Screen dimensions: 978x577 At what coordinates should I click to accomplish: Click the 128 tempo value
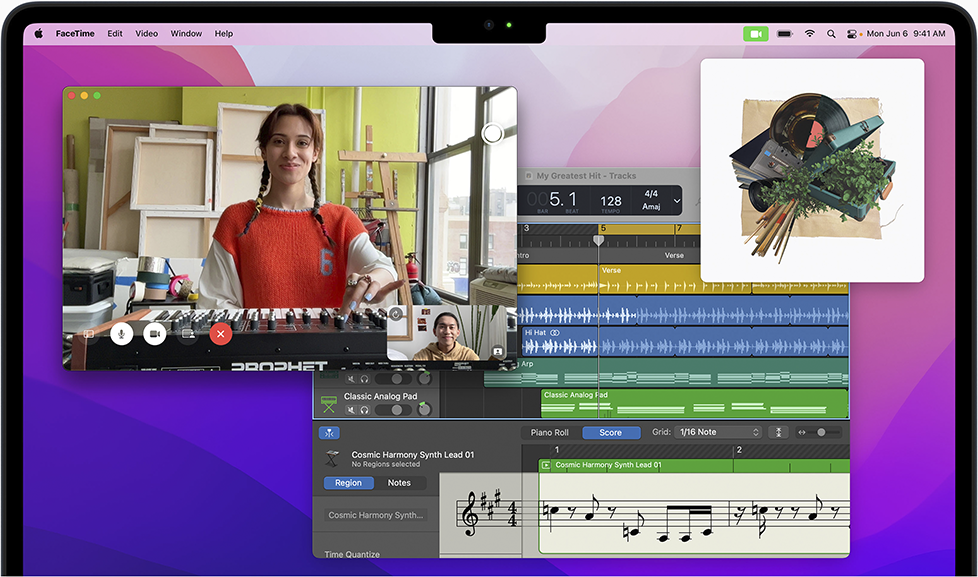(x=611, y=201)
